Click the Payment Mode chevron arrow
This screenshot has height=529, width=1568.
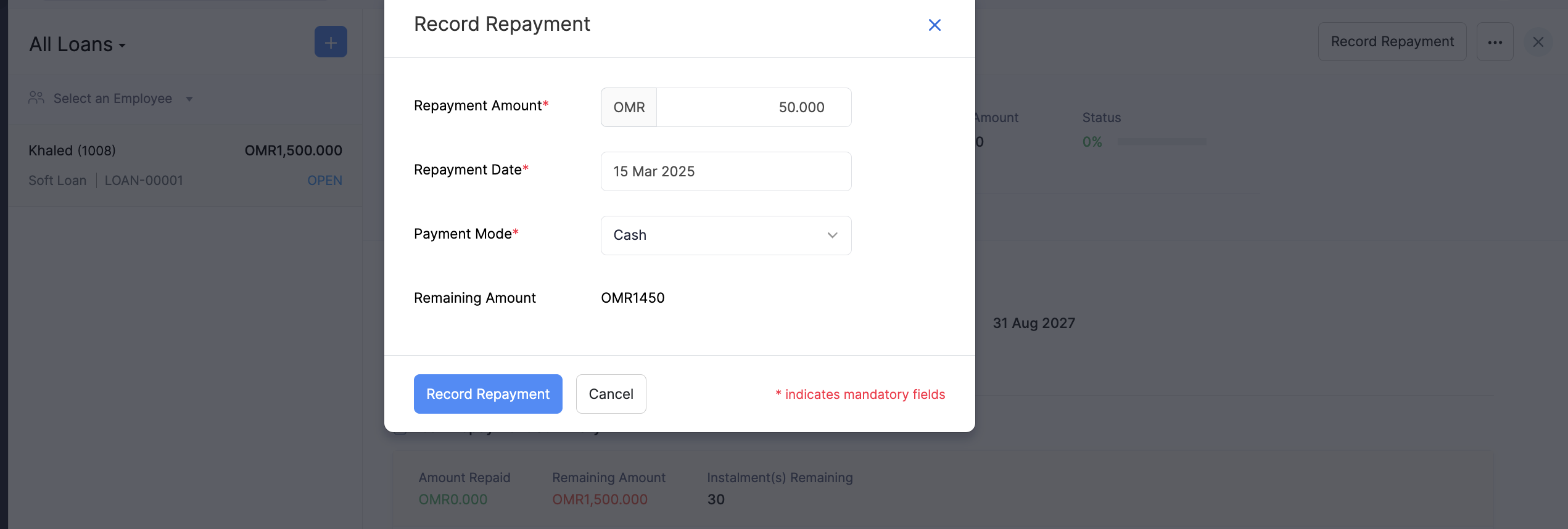(832, 235)
